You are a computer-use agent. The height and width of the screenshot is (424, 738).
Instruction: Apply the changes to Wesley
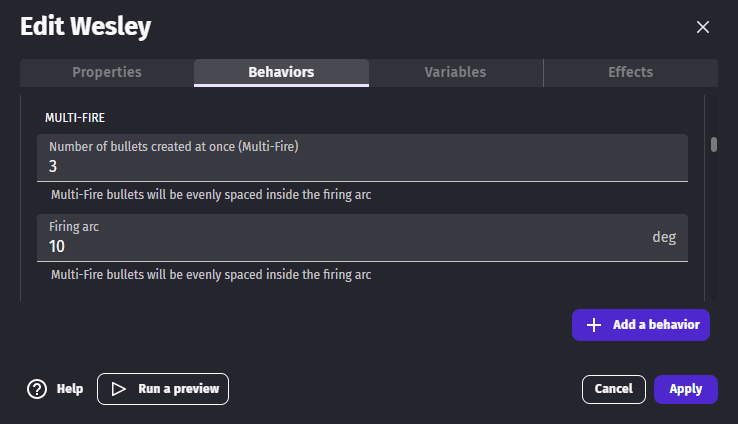685,389
